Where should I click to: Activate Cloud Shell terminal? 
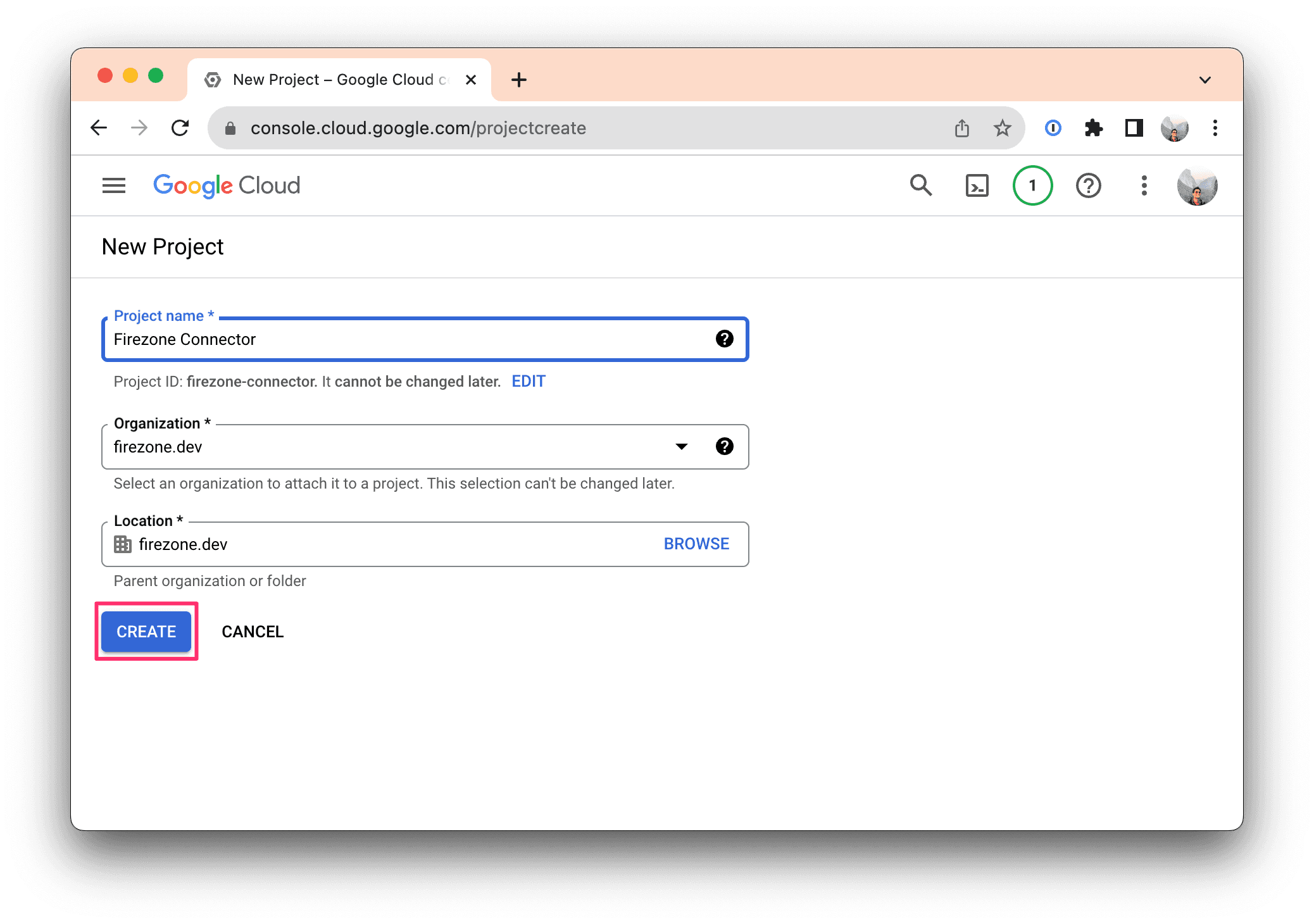click(977, 185)
